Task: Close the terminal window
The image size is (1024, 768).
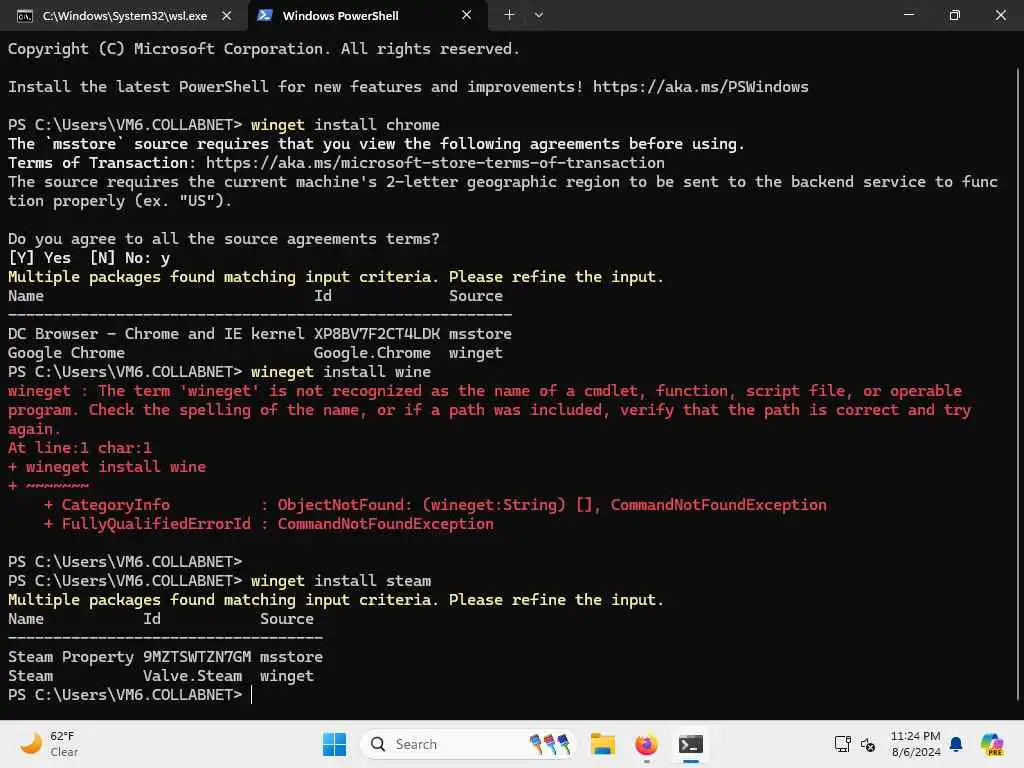Action: [x=1000, y=15]
